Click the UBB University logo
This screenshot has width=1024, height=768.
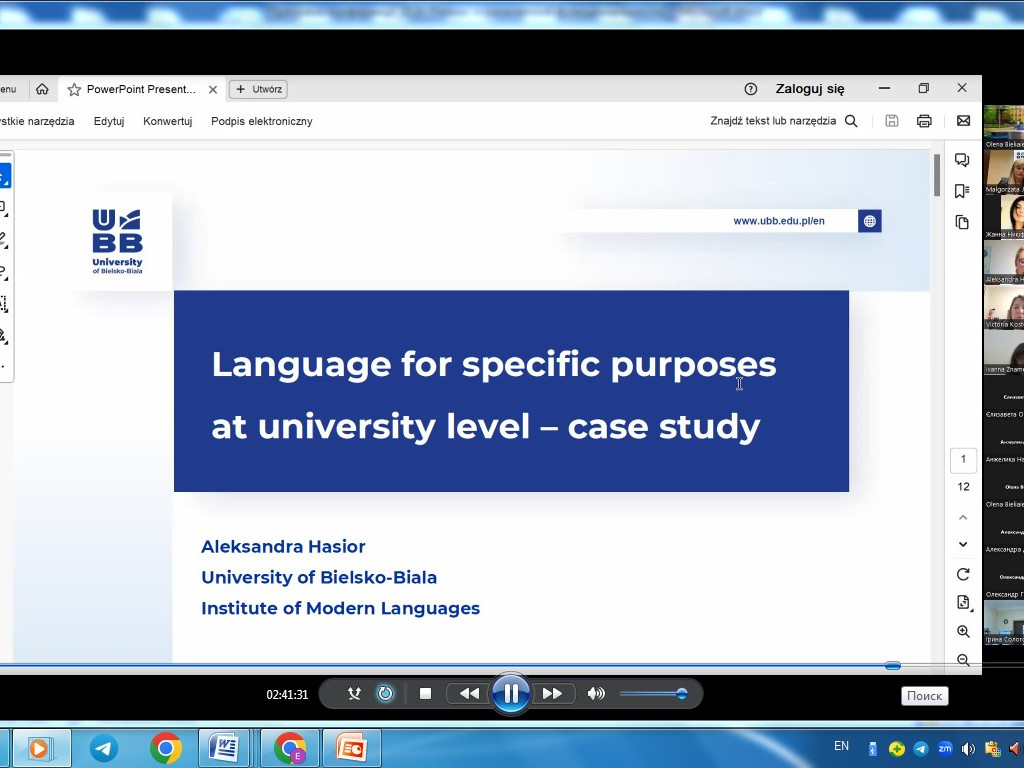click(x=118, y=241)
